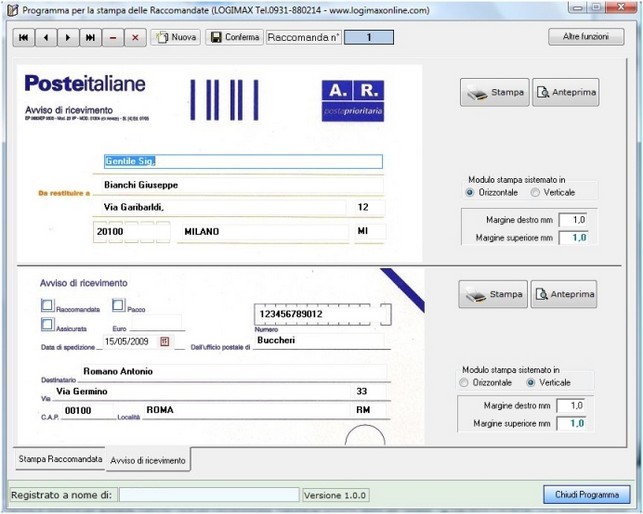643x514 pixels.
Task: Click the Versione 1.0.0 label
Action: tap(335, 495)
